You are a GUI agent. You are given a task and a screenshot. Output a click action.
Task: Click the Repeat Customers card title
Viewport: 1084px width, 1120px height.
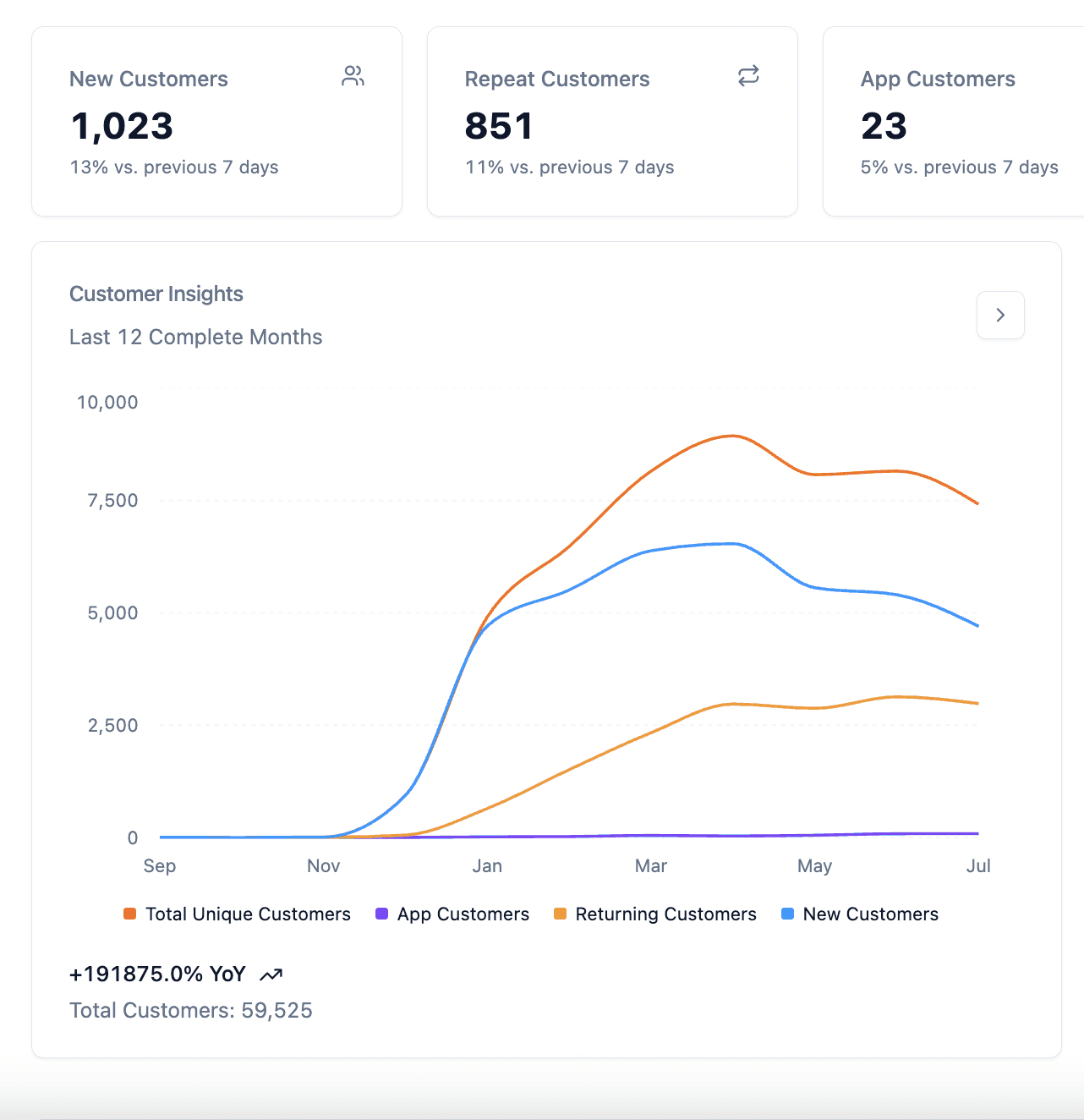(x=557, y=79)
